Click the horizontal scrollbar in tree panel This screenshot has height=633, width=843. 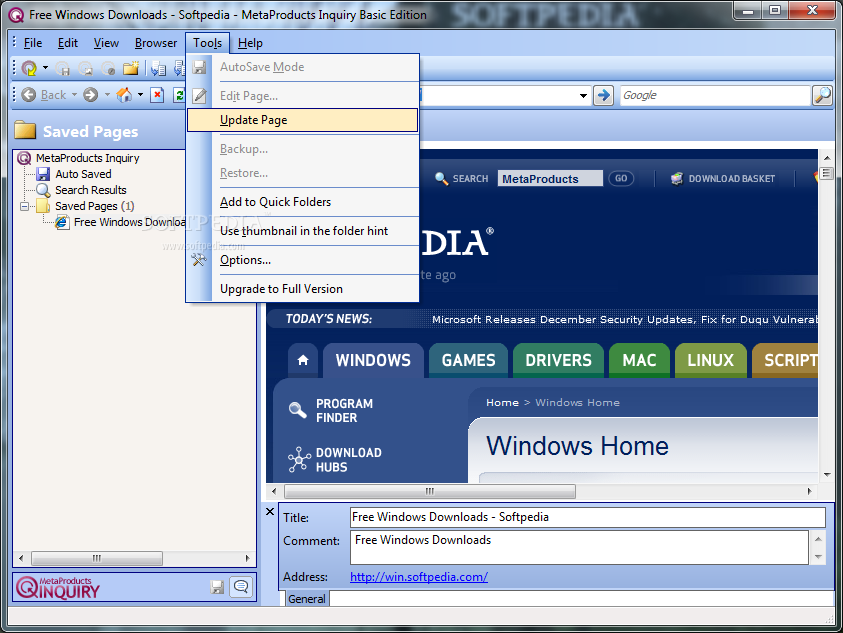coord(97,558)
